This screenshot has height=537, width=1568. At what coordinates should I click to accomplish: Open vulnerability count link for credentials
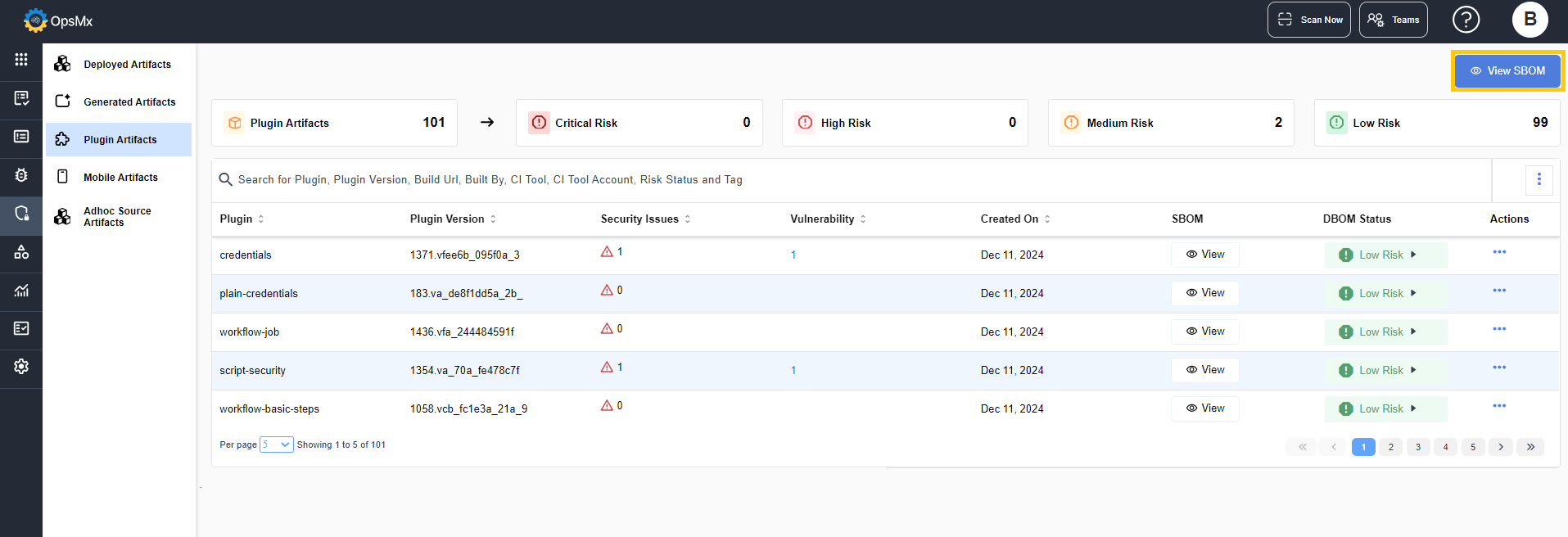(793, 255)
